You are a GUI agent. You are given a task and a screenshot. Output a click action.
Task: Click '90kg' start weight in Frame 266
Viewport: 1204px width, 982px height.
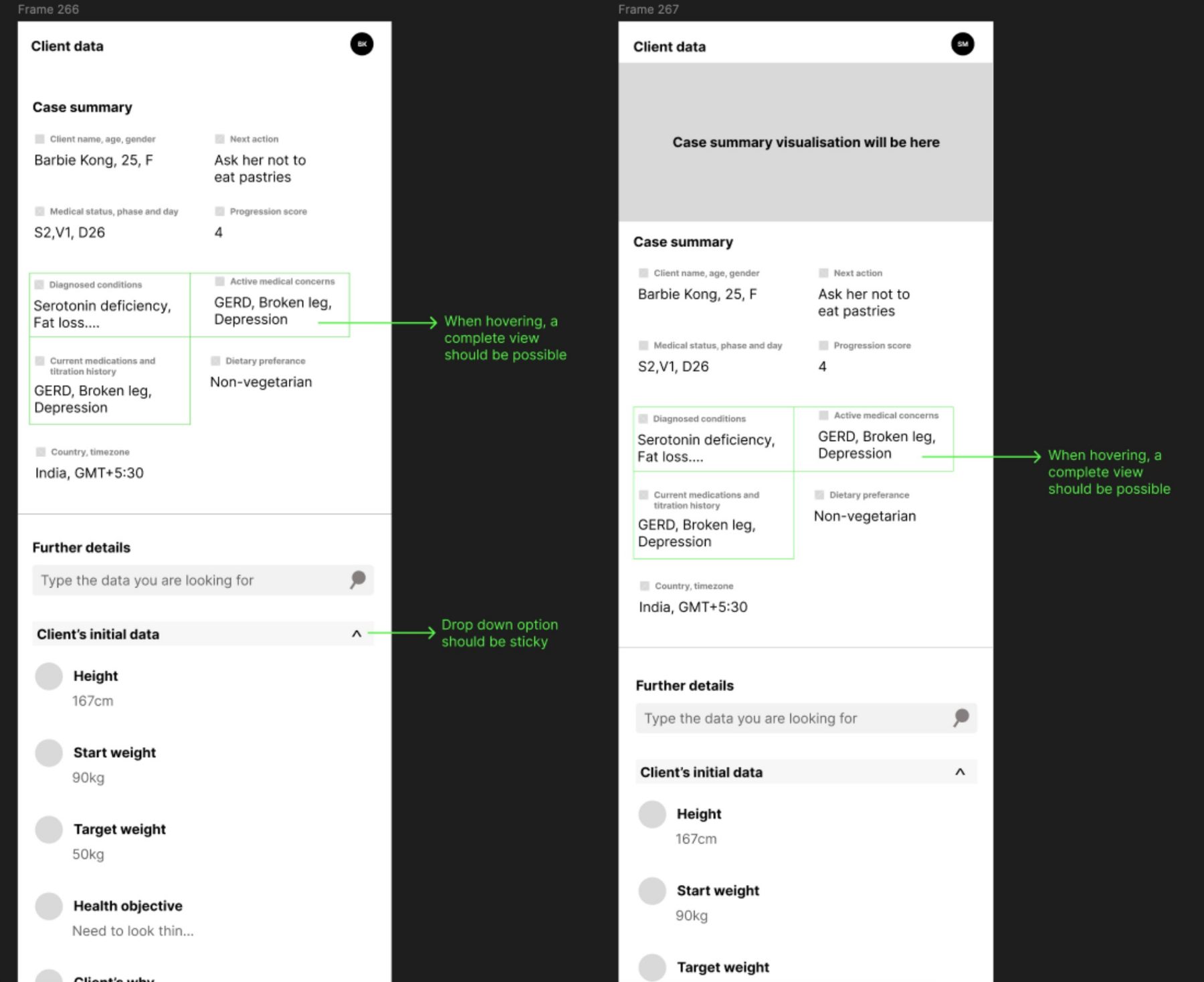click(x=88, y=778)
